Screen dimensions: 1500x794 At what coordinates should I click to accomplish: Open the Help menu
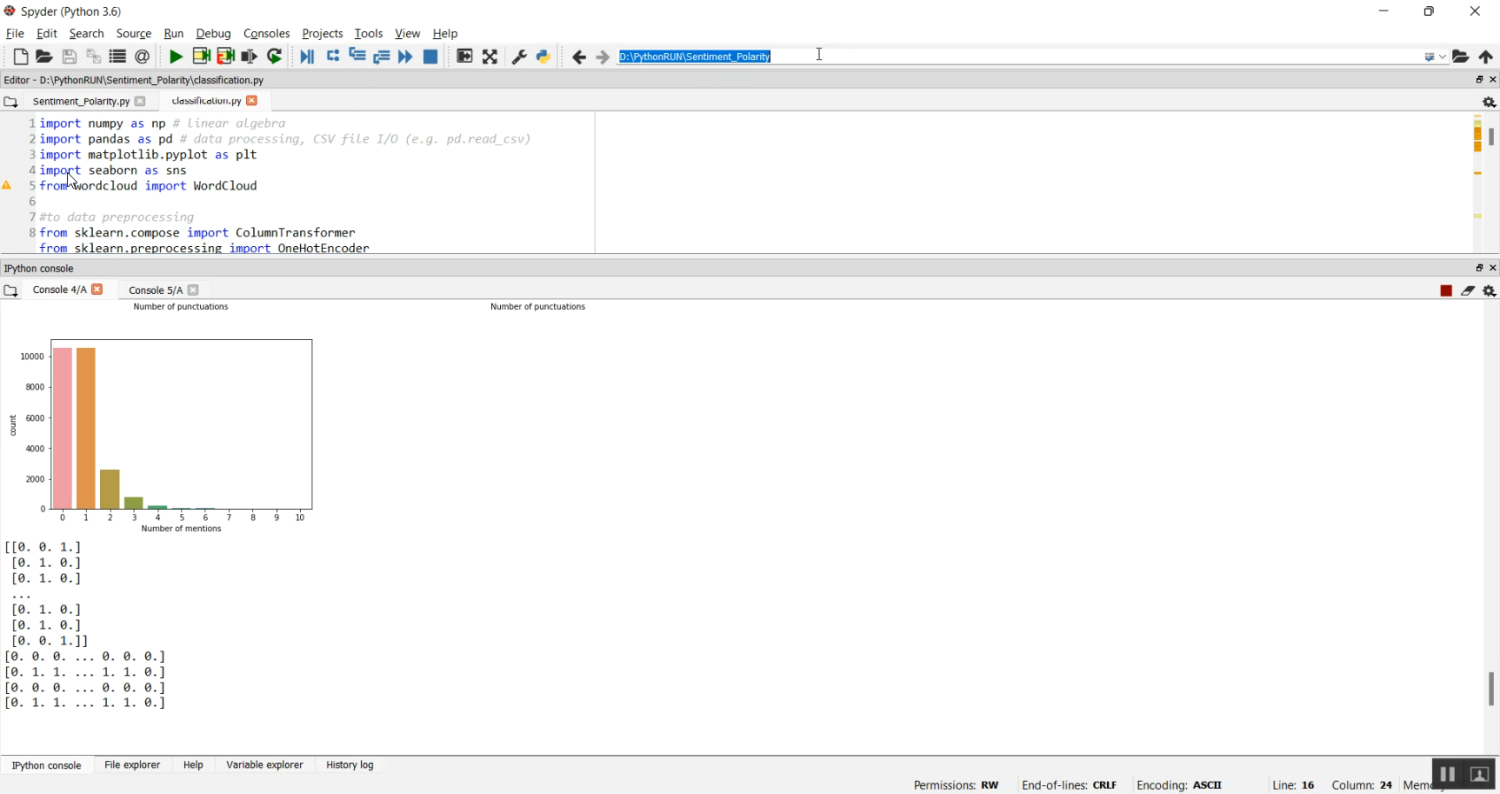[x=445, y=33]
